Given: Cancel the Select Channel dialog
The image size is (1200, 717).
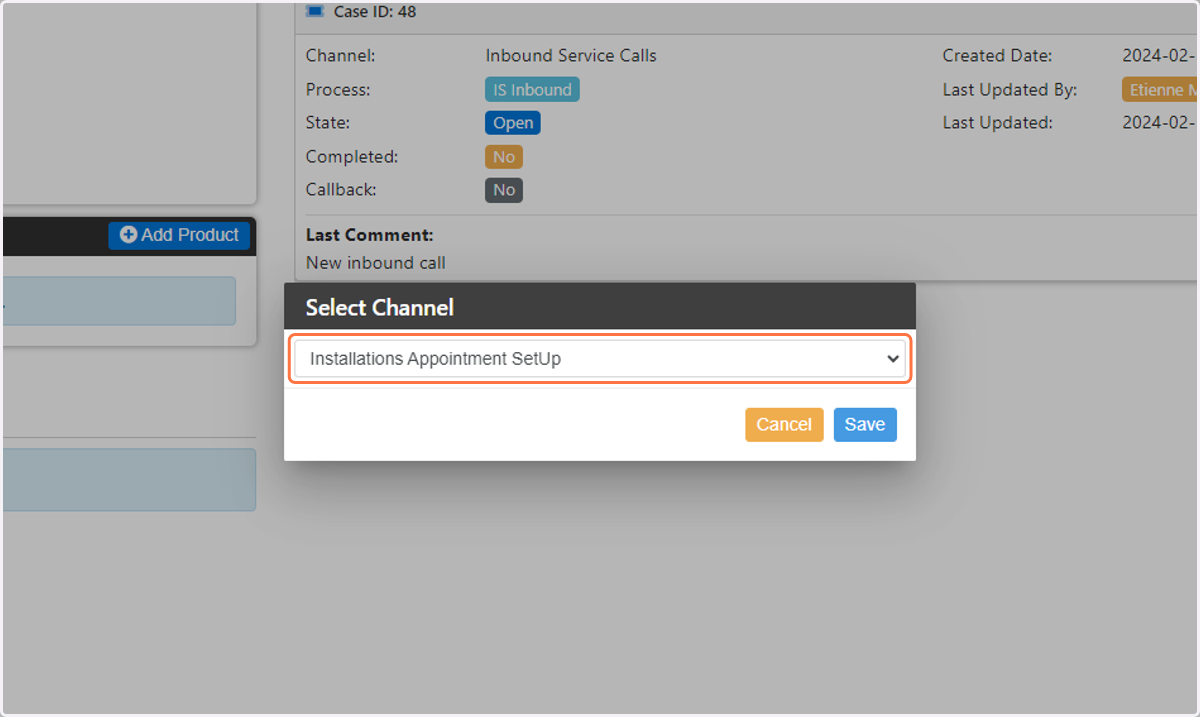Looking at the screenshot, I should [x=784, y=425].
